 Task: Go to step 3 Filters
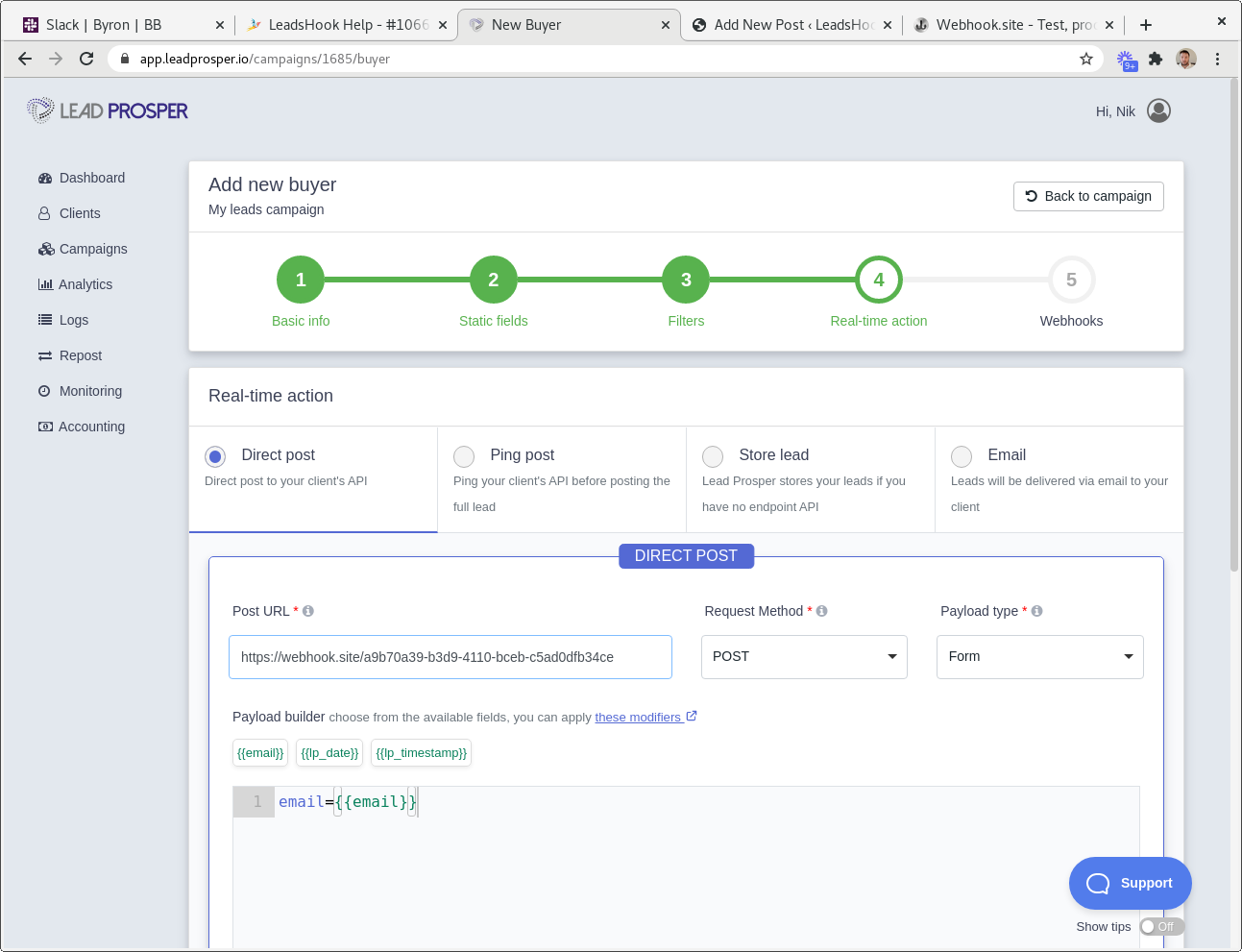point(686,280)
